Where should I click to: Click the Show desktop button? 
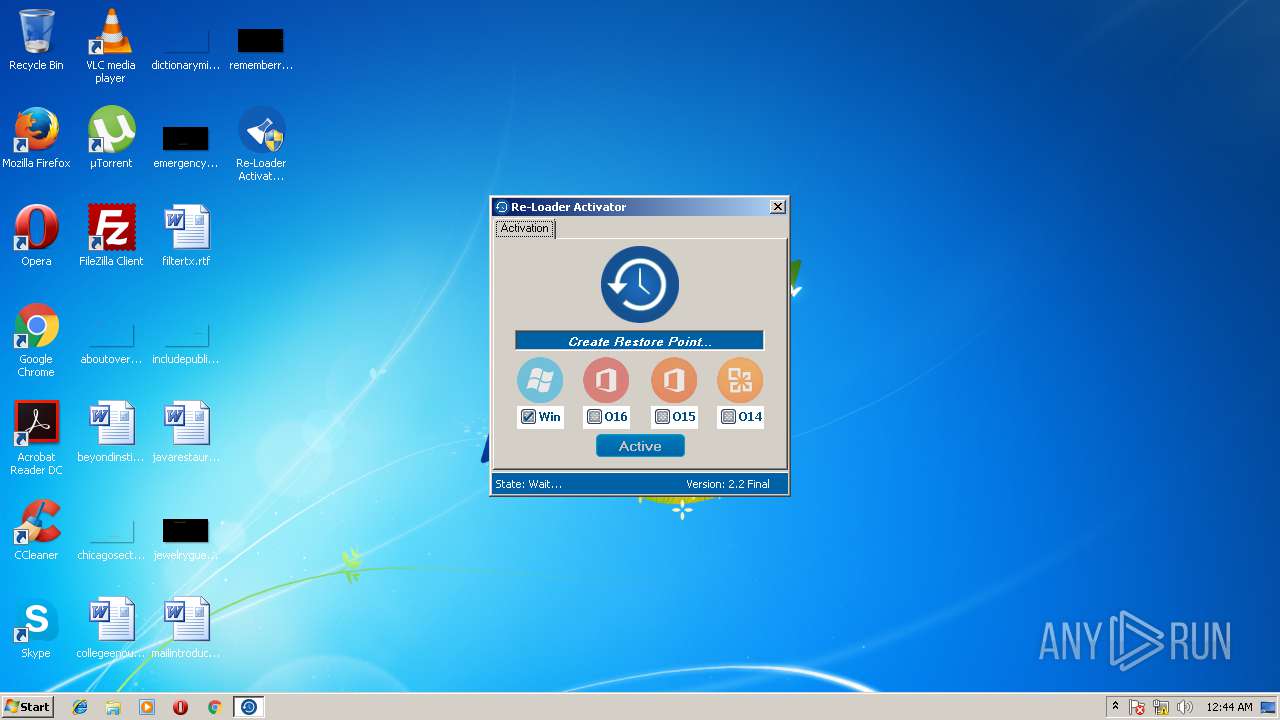click(x=1270, y=707)
